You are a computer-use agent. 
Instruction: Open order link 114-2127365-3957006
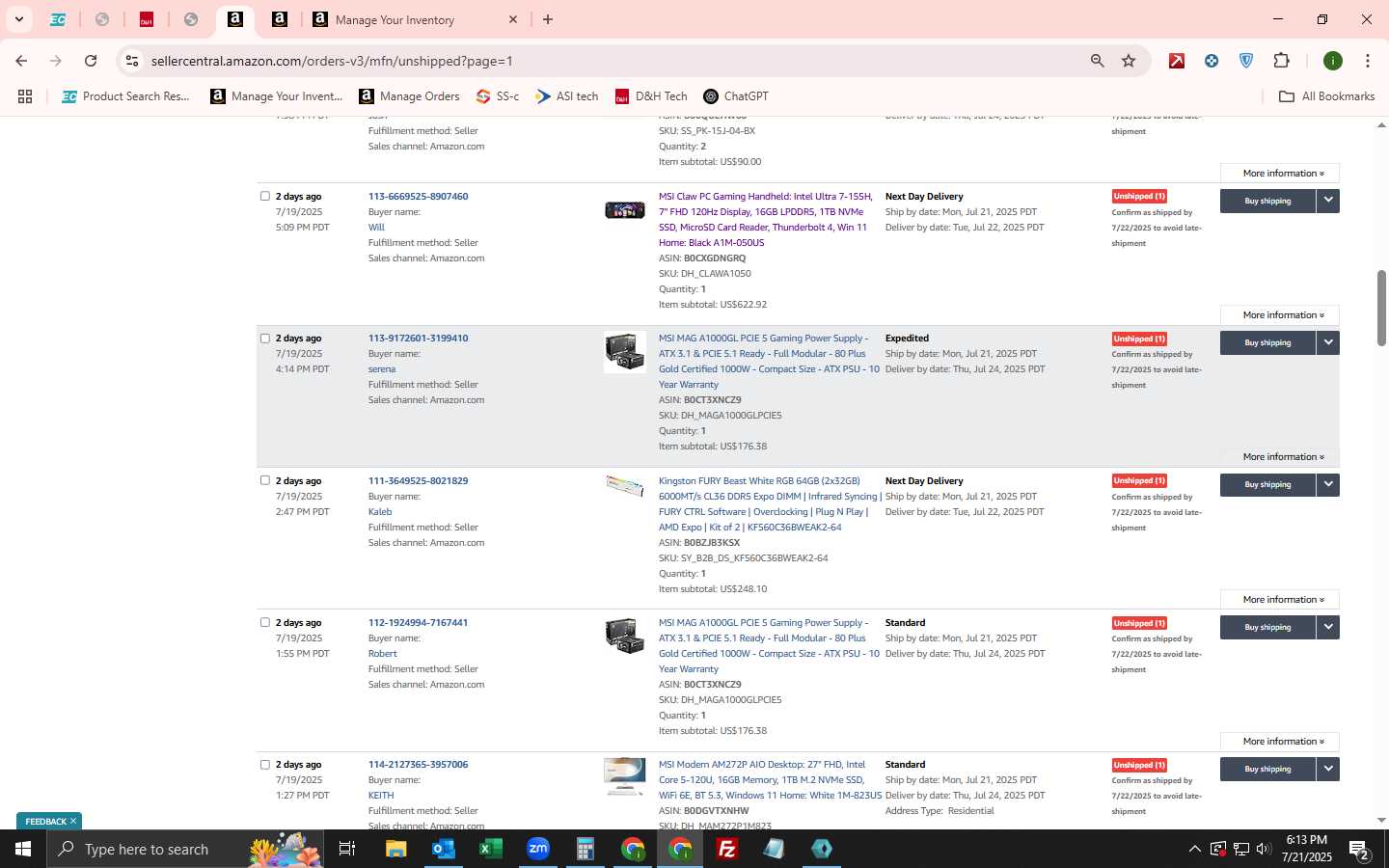418,765
